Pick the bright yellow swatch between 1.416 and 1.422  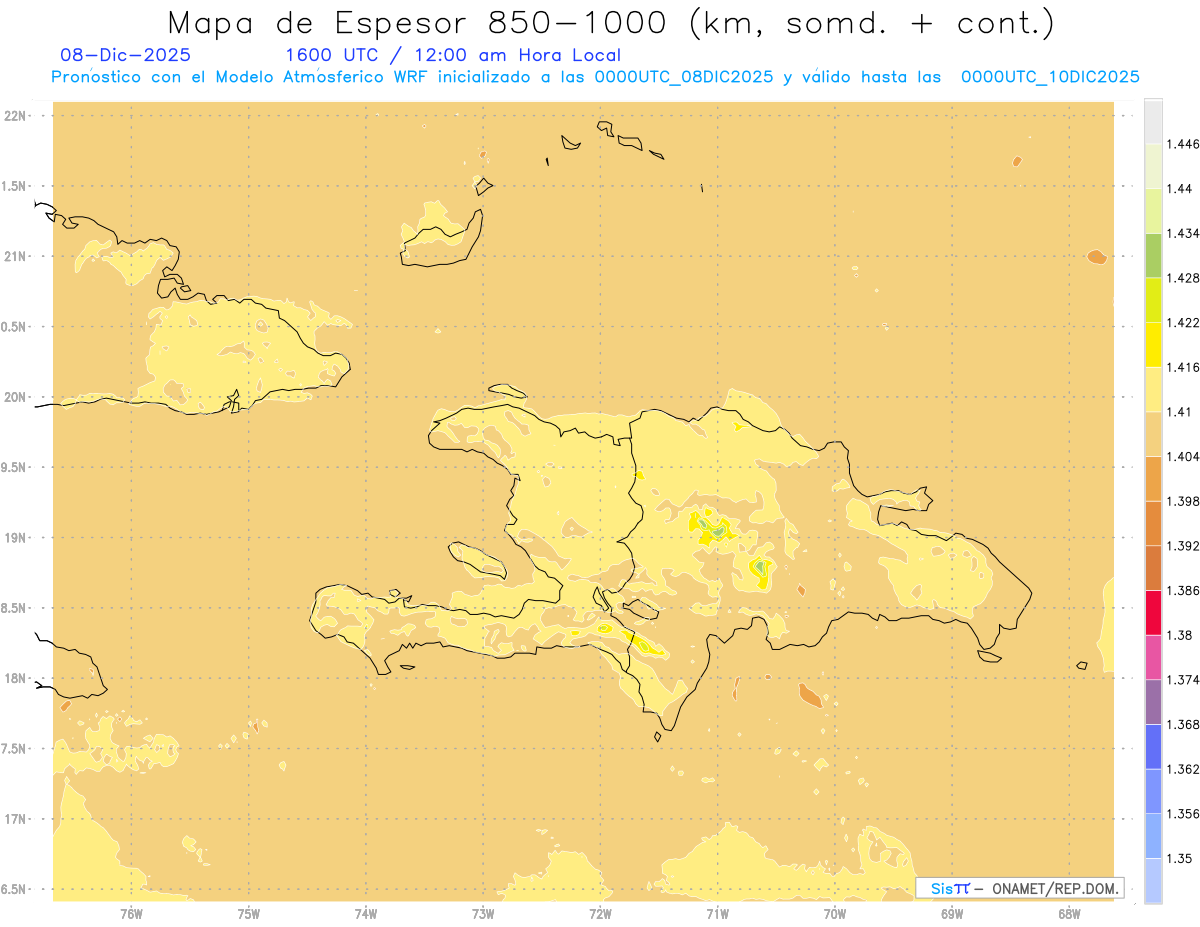1153,344
